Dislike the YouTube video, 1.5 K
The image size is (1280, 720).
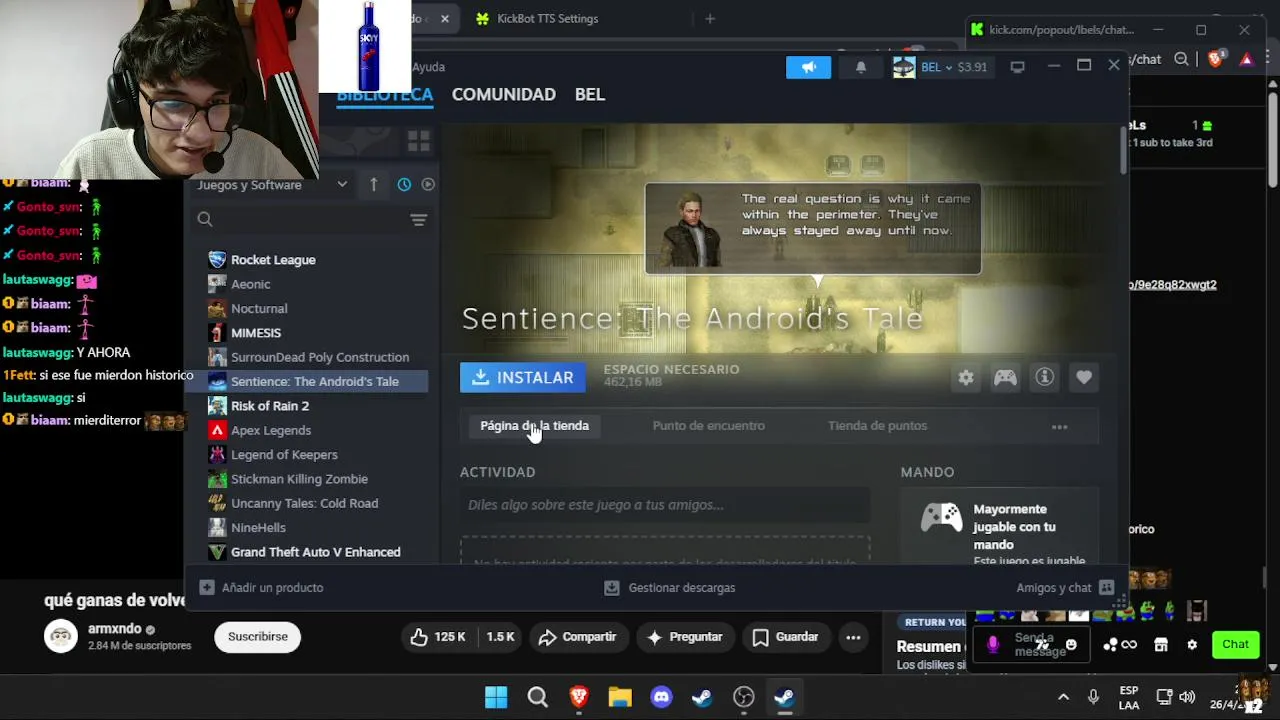coord(500,637)
